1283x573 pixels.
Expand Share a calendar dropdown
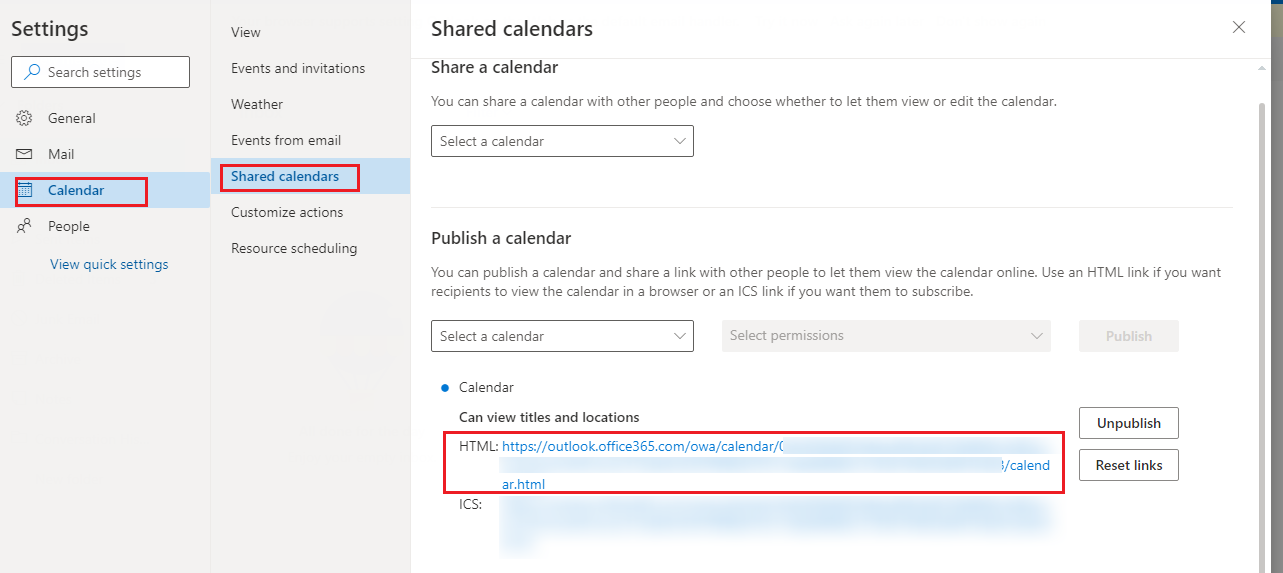pyautogui.click(x=562, y=141)
